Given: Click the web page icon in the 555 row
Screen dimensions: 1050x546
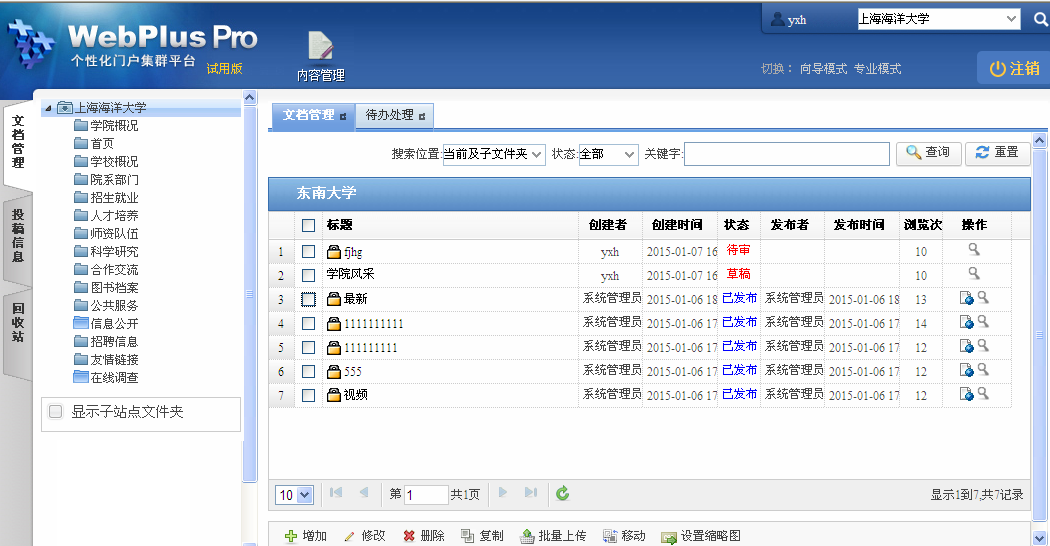Looking at the screenshot, I should [966, 370].
